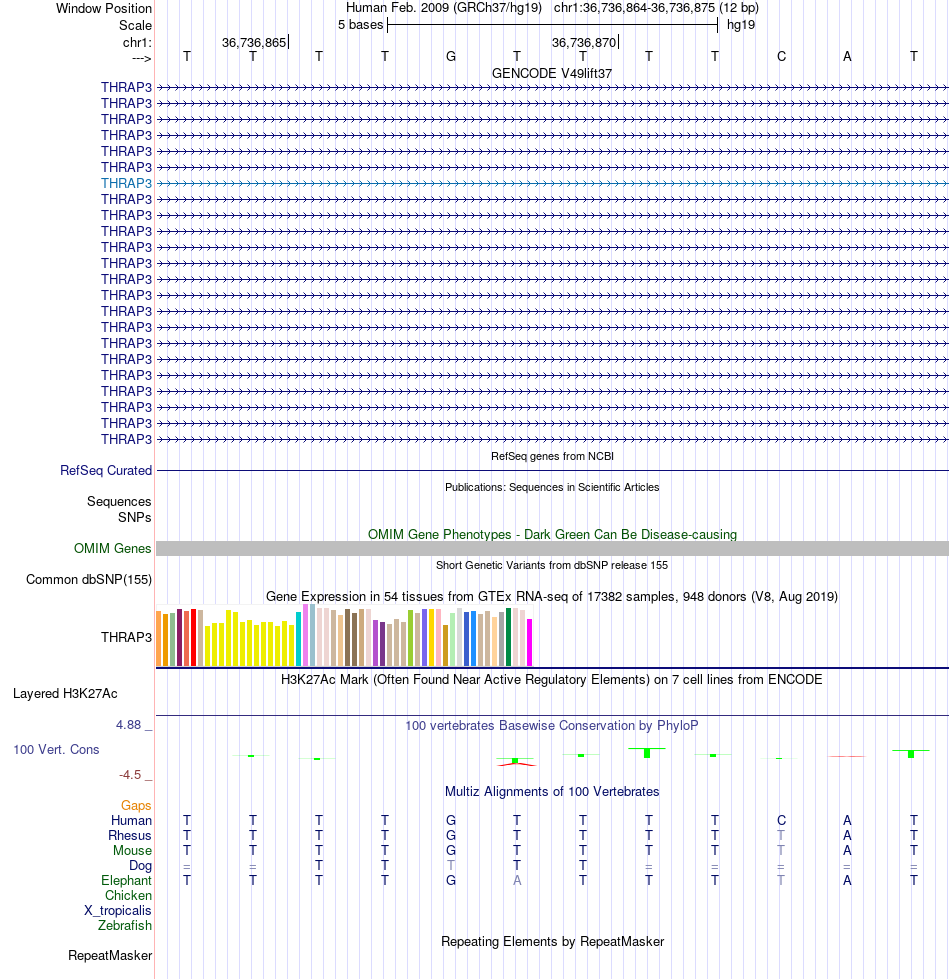
Task: Click the 'Human' alignment row label
Action: 132,820
